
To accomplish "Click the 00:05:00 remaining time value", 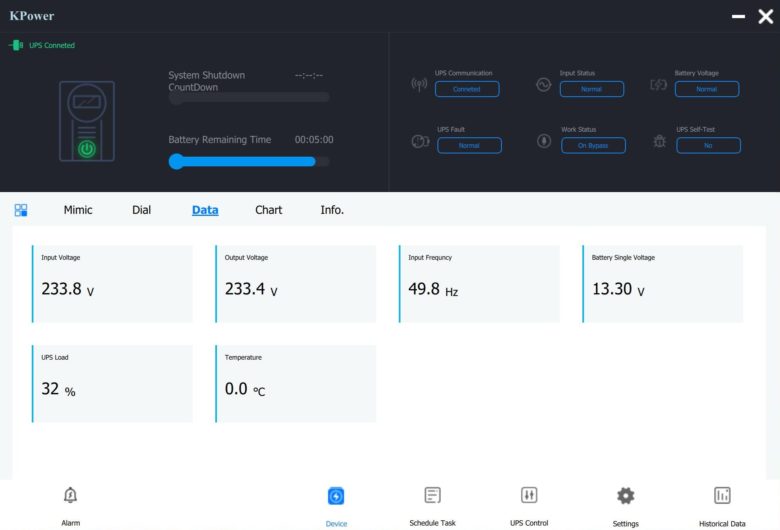I will click(314, 140).
